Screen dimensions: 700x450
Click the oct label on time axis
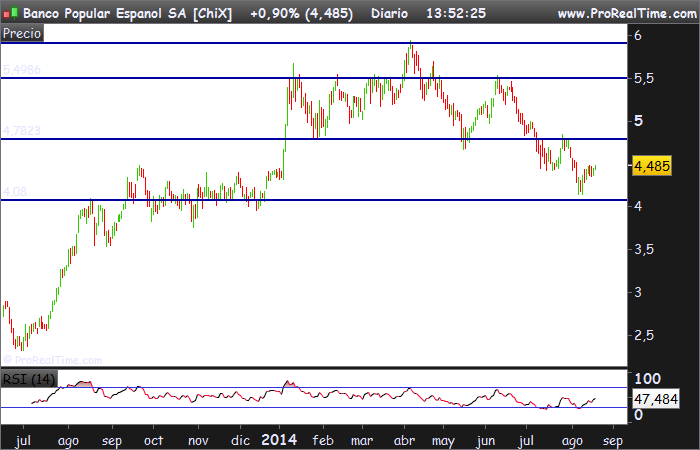153,441
